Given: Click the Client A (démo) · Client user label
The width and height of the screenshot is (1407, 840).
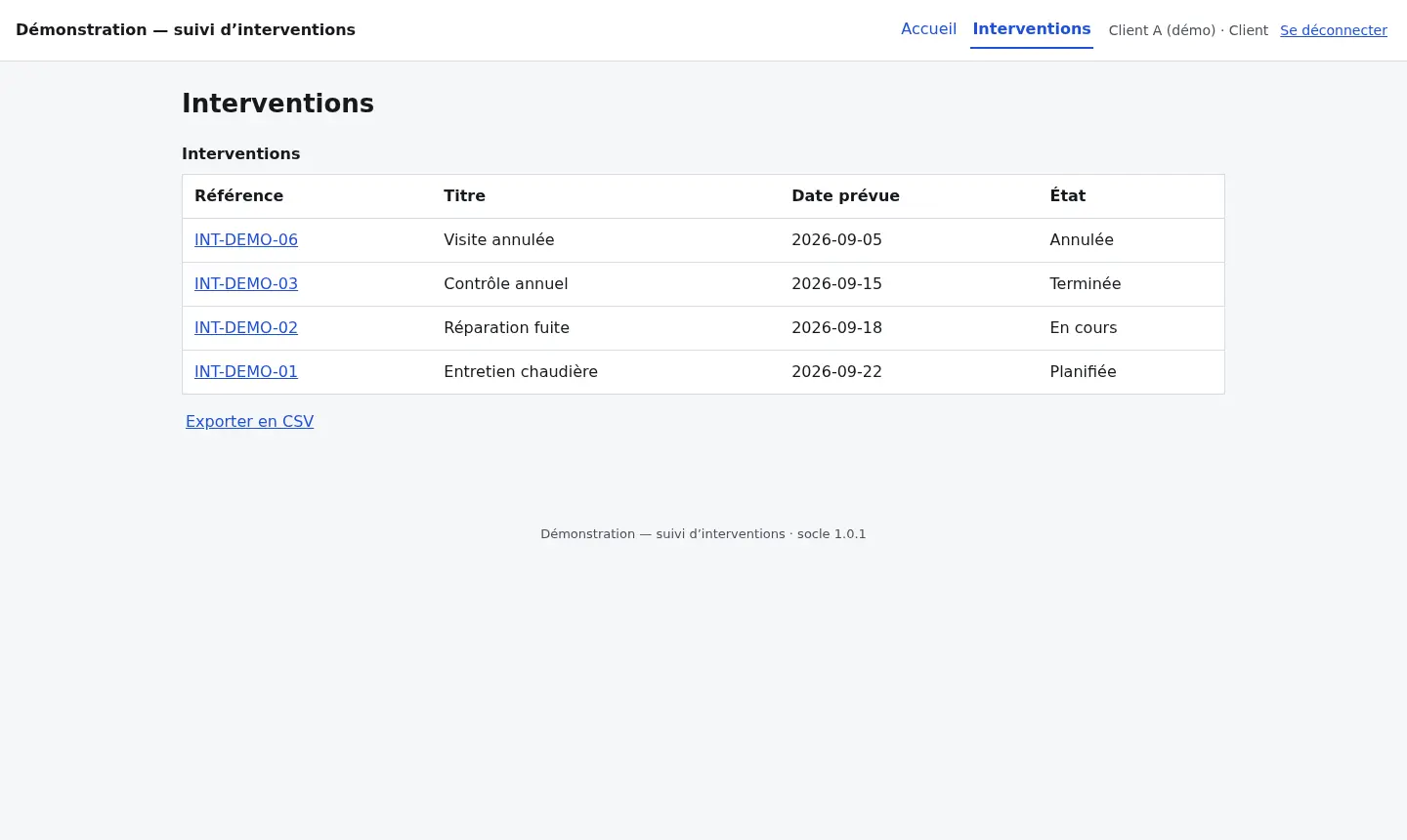Looking at the screenshot, I should (1188, 30).
